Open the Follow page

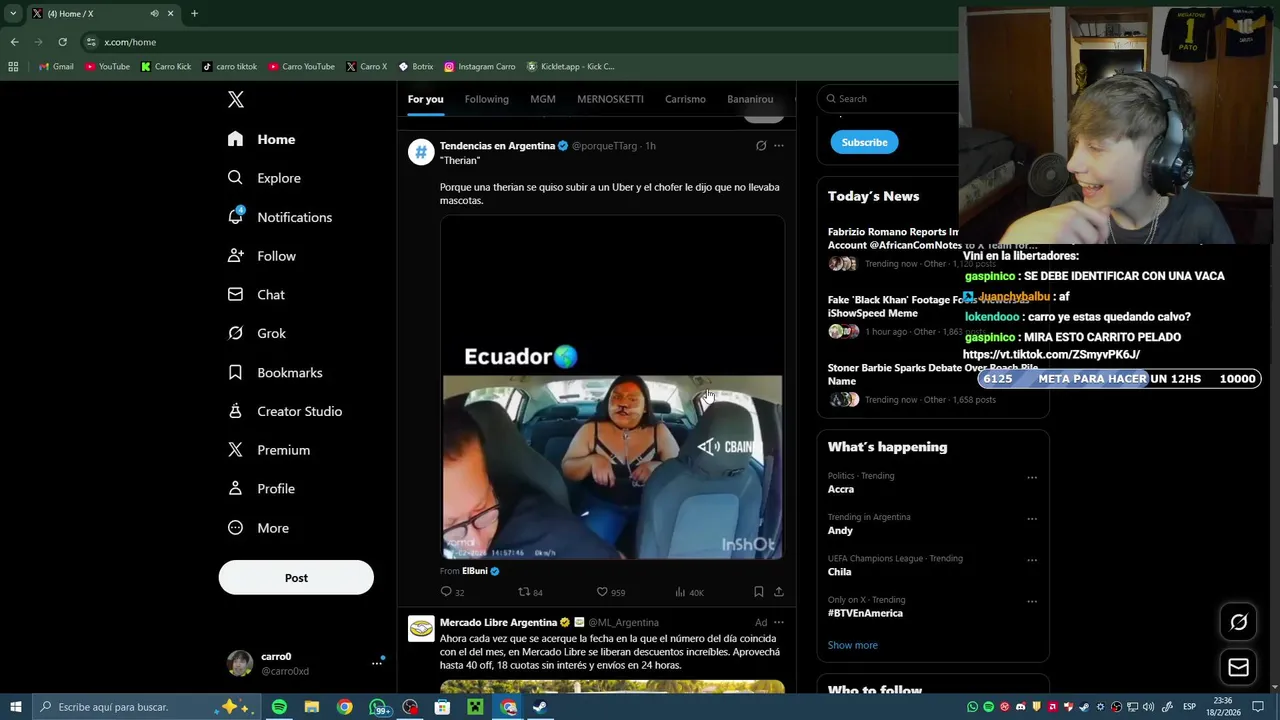261,256
